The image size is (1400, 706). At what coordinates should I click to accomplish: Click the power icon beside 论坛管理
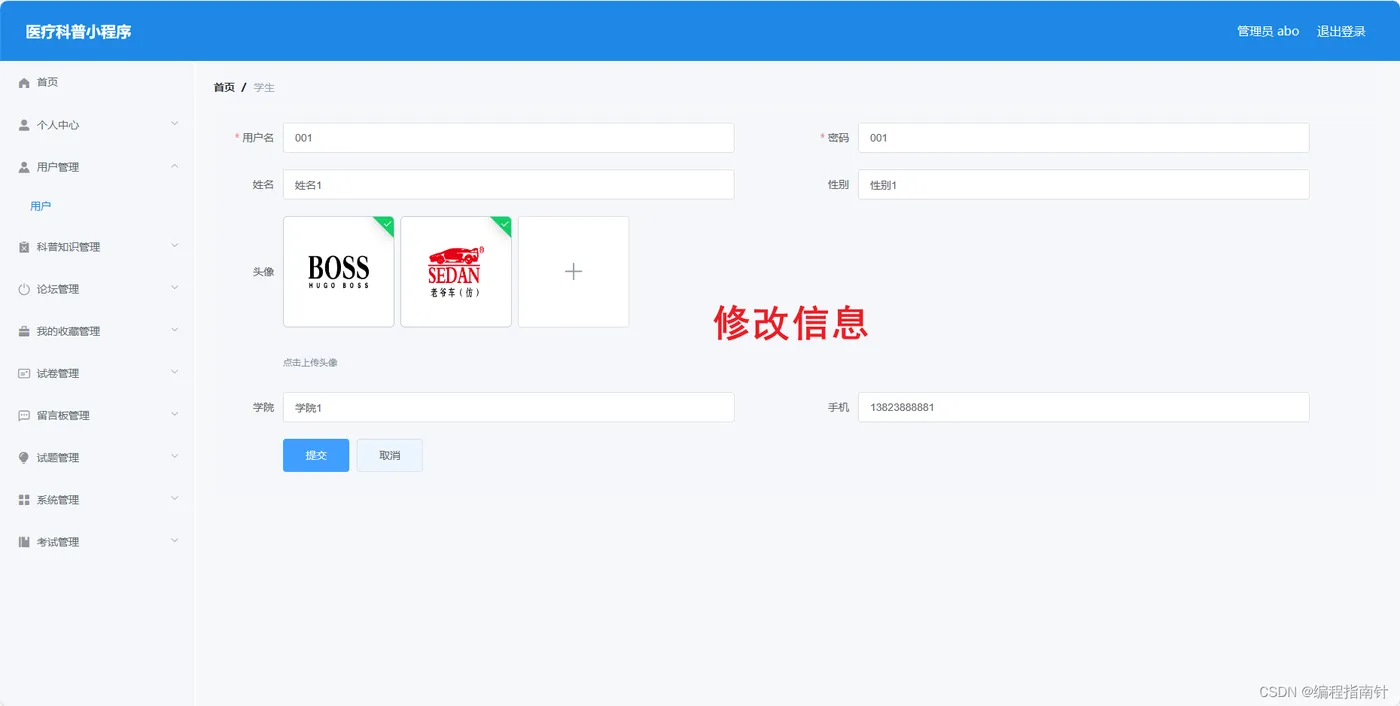tap(24, 289)
